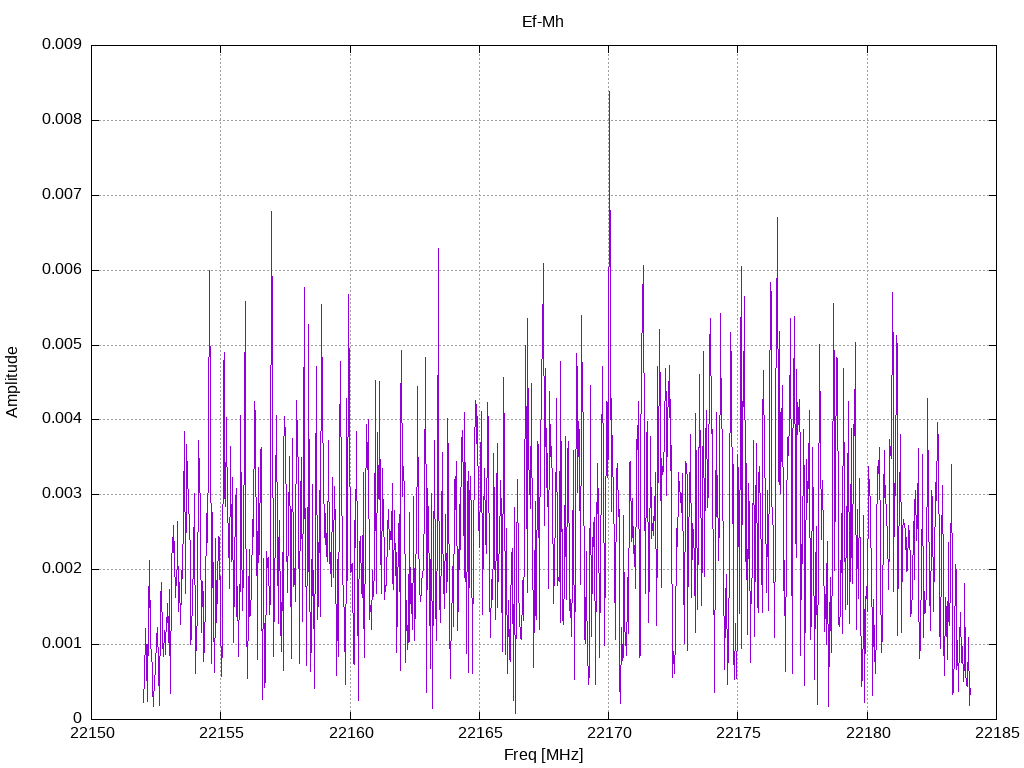The image size is (1024, 768).
Task: Click the 22180 x-axis tick label
Action: (867, 733)
